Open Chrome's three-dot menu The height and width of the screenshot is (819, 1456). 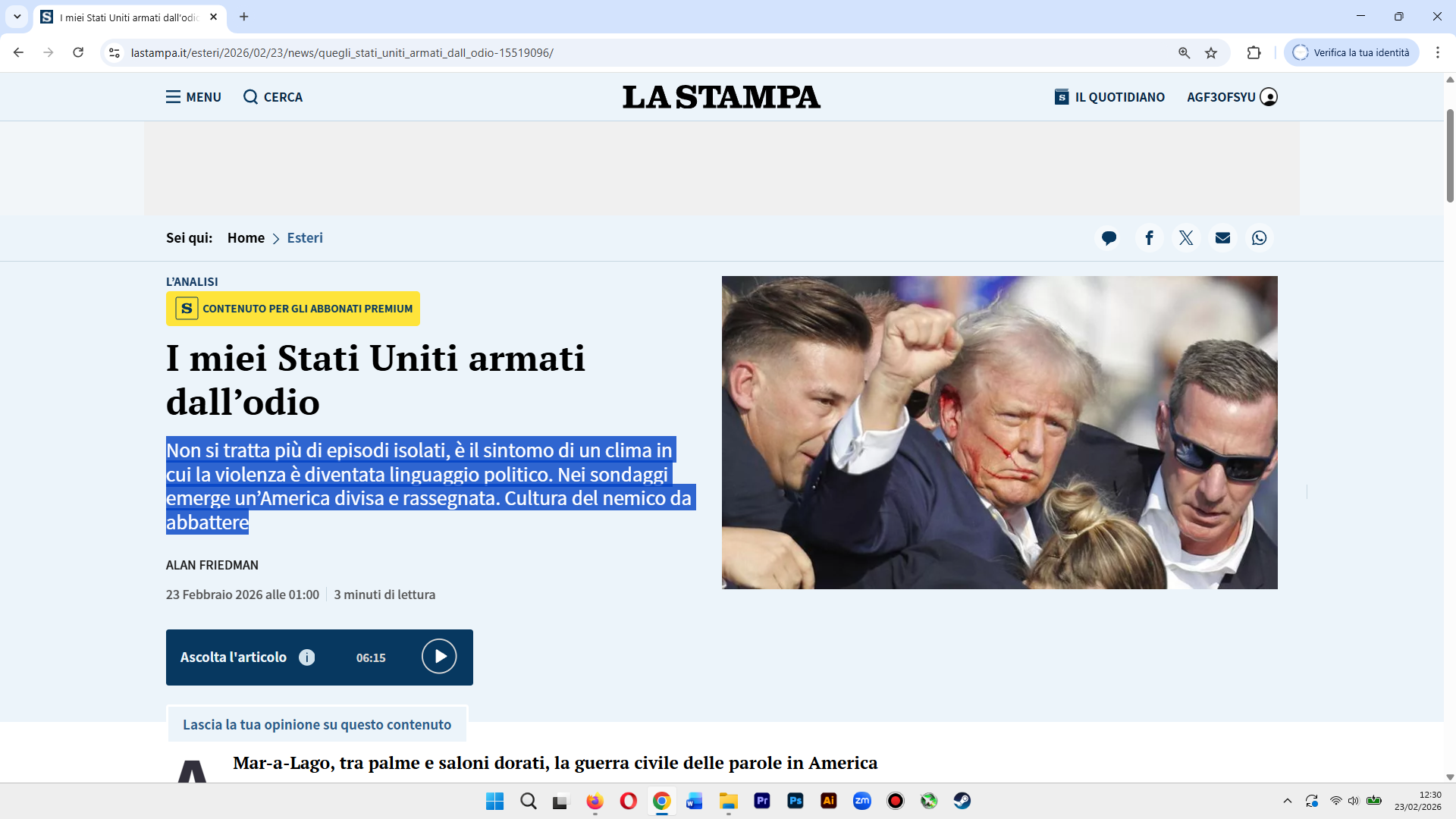coord(1437,53)
